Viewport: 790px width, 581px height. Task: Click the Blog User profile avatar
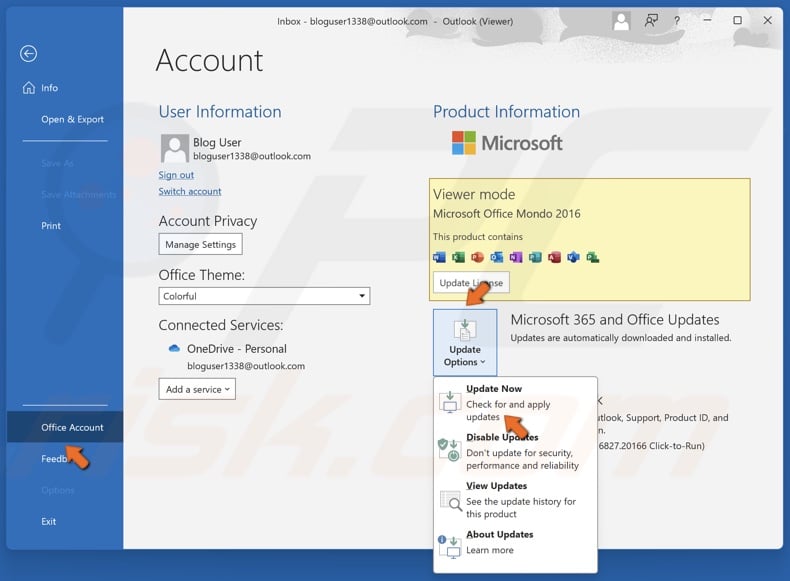click(x=175, y=148)
